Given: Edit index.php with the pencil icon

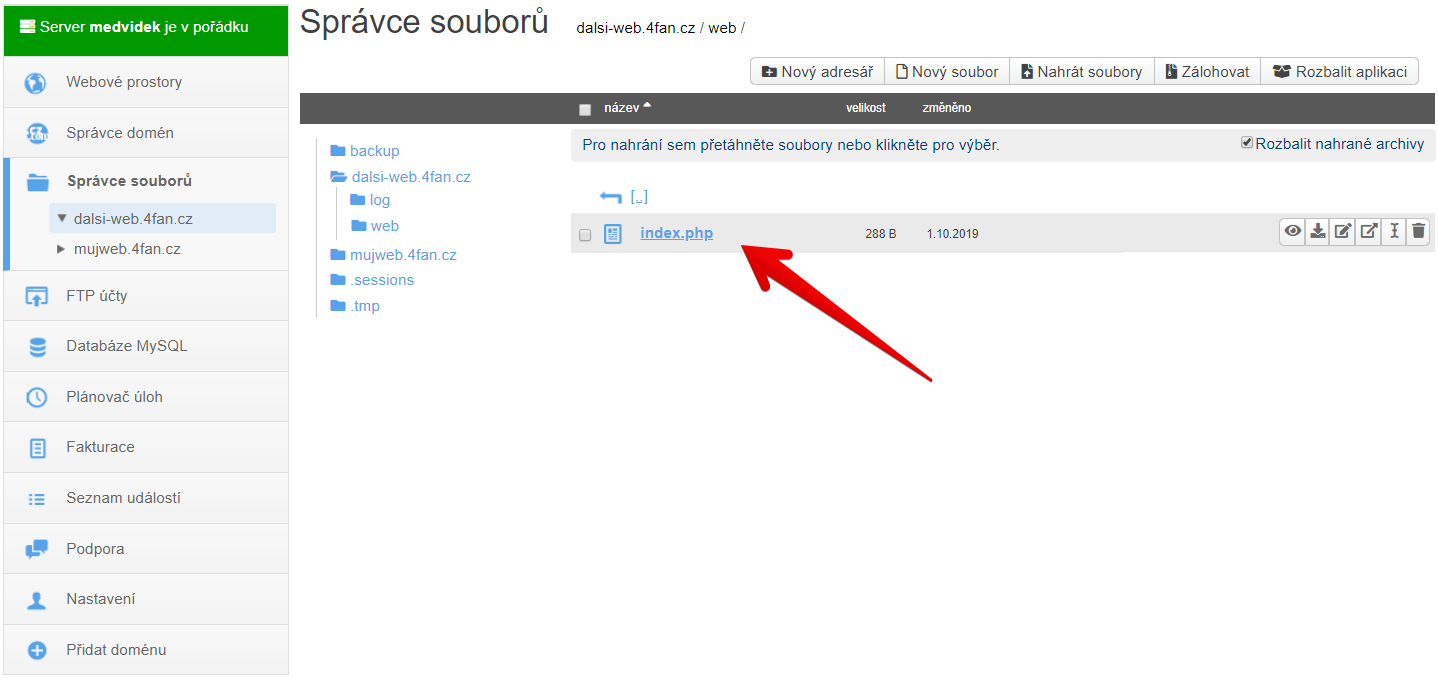Looking at the screenshot, I should [x=1343, y=232].
